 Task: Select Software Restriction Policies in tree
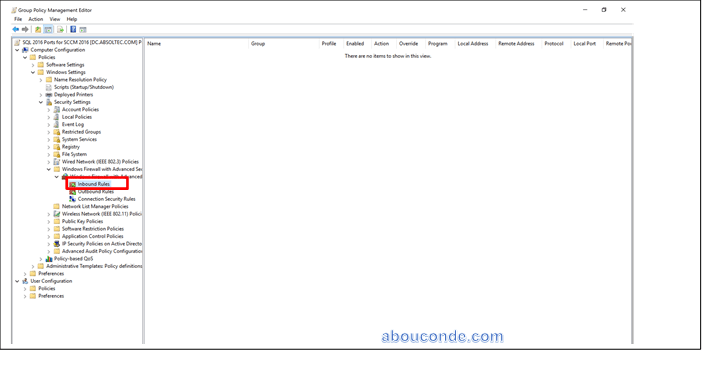coord(93,229)
